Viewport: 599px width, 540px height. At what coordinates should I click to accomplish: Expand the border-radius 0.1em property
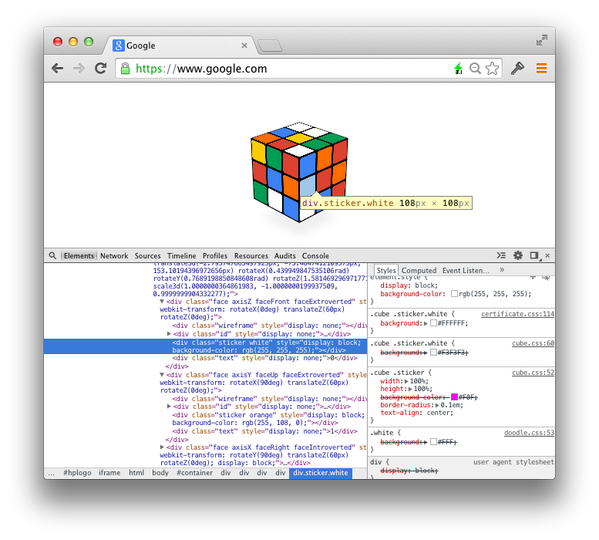tap(438, 405)
